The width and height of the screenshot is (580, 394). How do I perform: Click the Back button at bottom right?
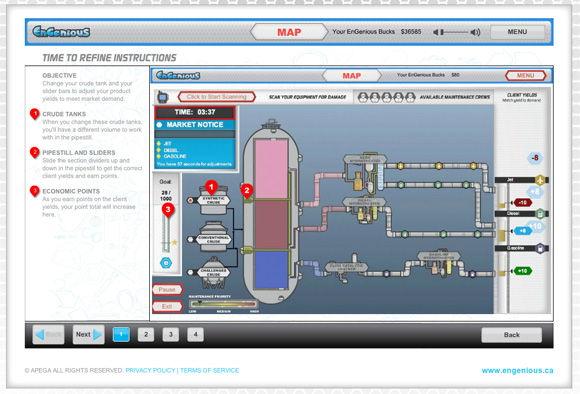tap(512, 335)
